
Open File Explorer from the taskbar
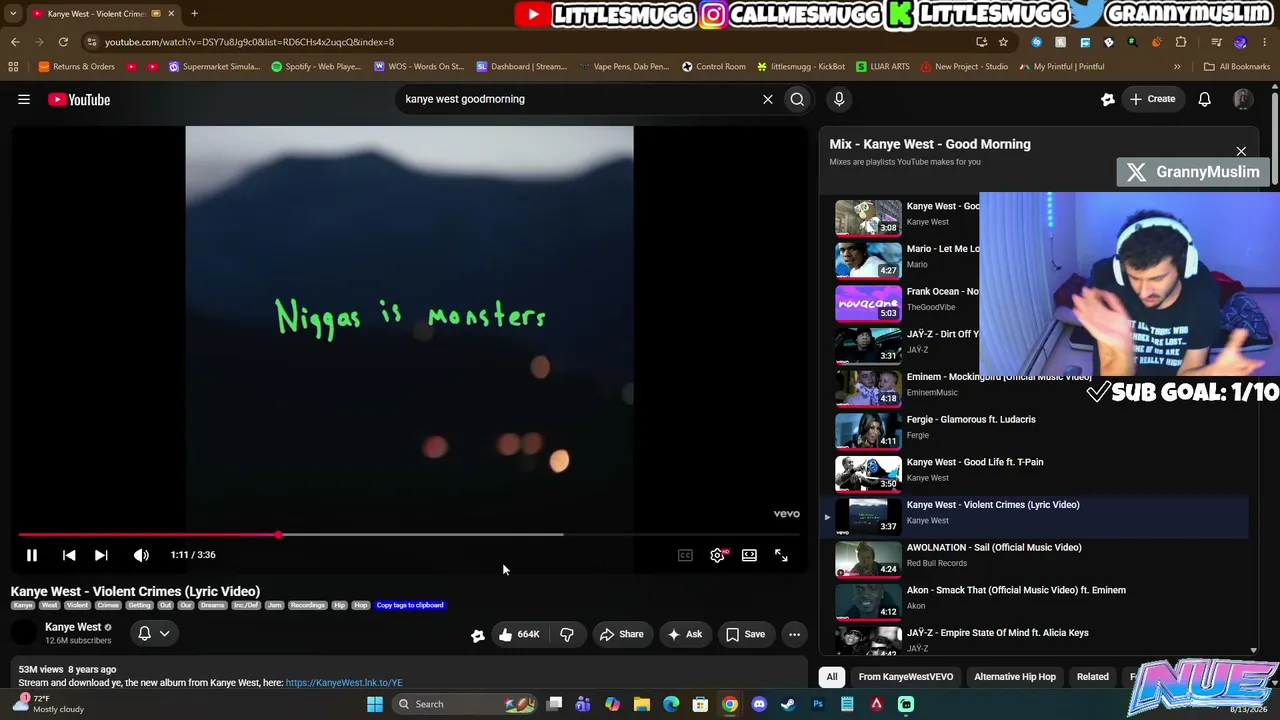click(642, 704)
